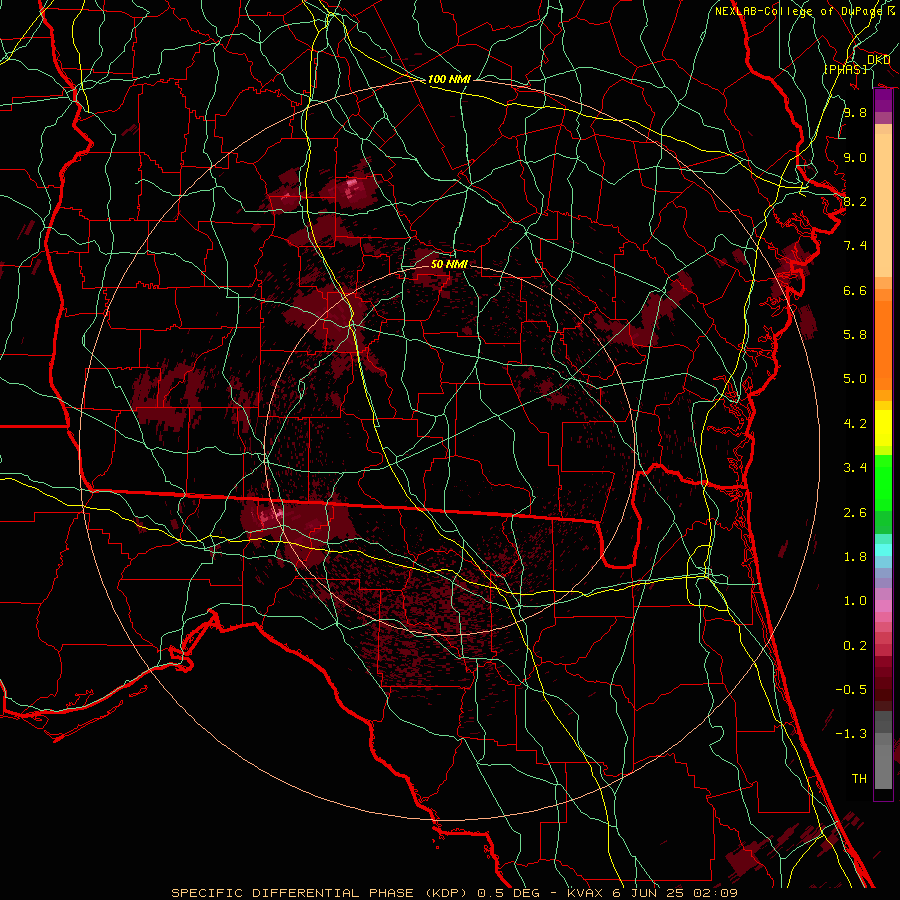900x900 pixels.
Task: Click the 1.0 legend value
Action: (855, 601)
